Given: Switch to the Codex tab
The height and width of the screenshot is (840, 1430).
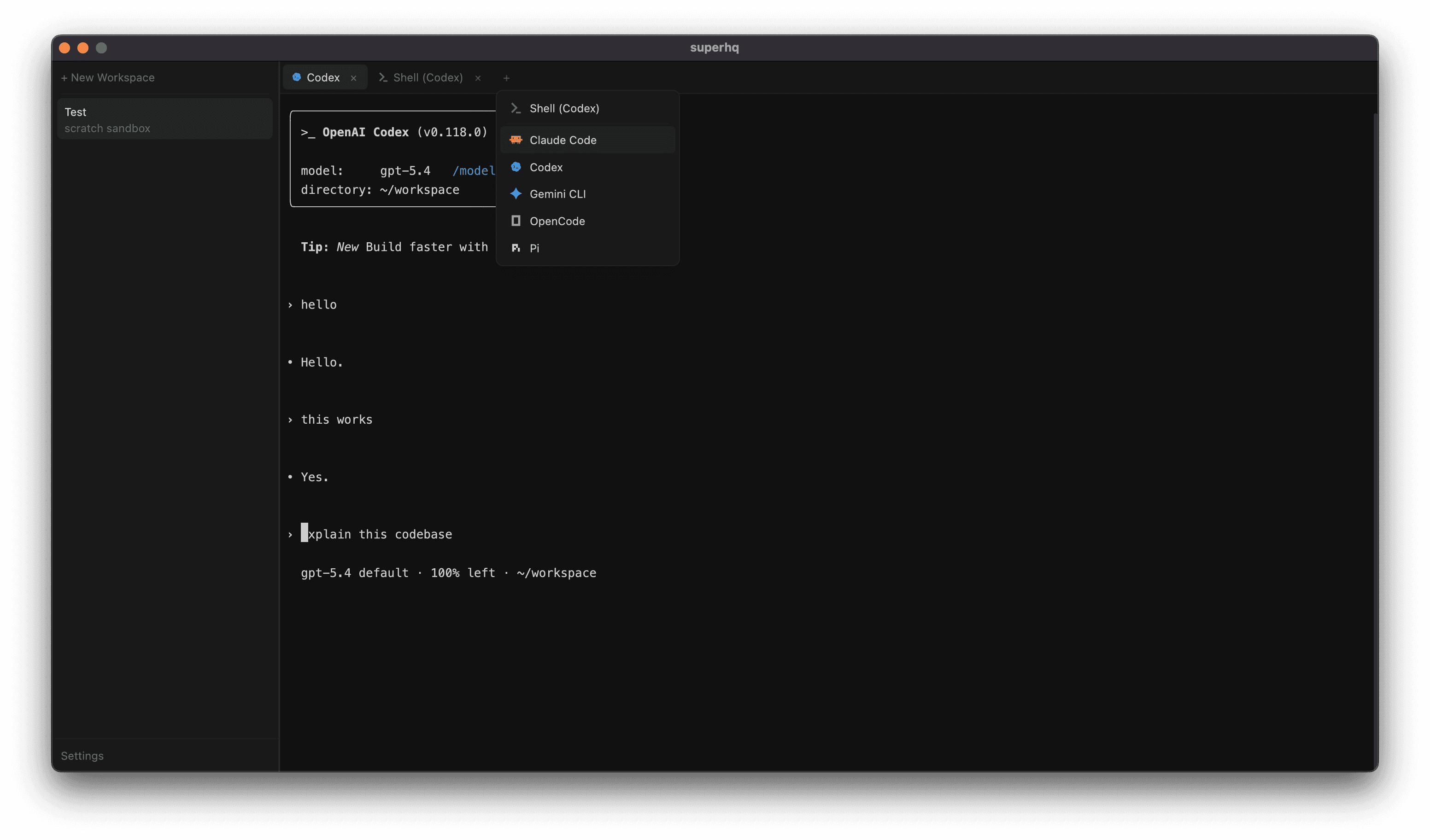Looking at the screenshot, I should [322, 78].
